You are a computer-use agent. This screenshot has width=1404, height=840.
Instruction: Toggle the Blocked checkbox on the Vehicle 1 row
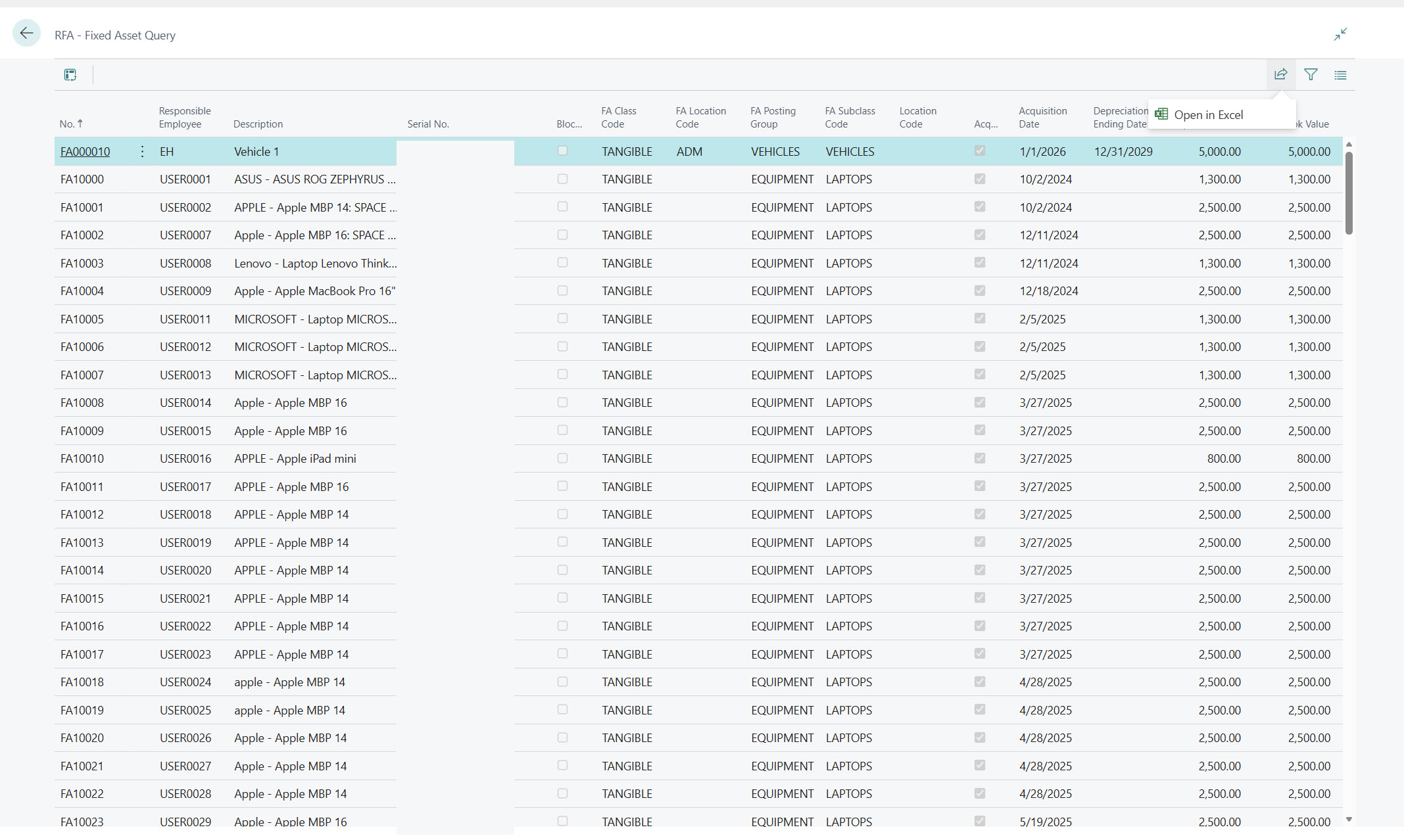point(562,151)
